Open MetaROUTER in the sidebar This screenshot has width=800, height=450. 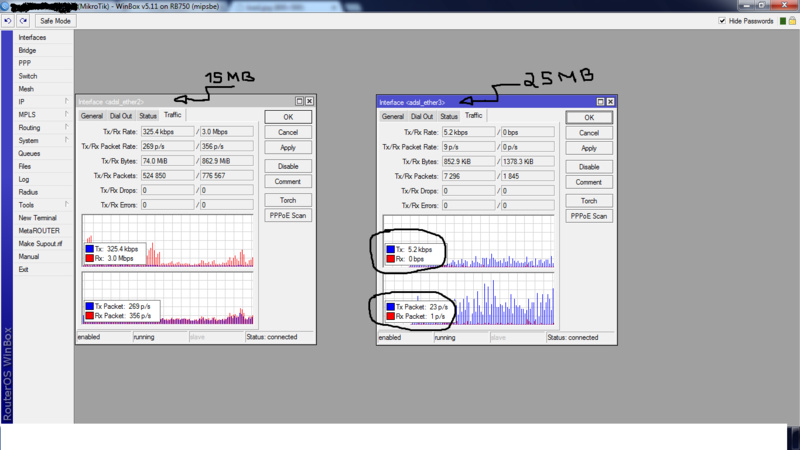pos(39,231)
